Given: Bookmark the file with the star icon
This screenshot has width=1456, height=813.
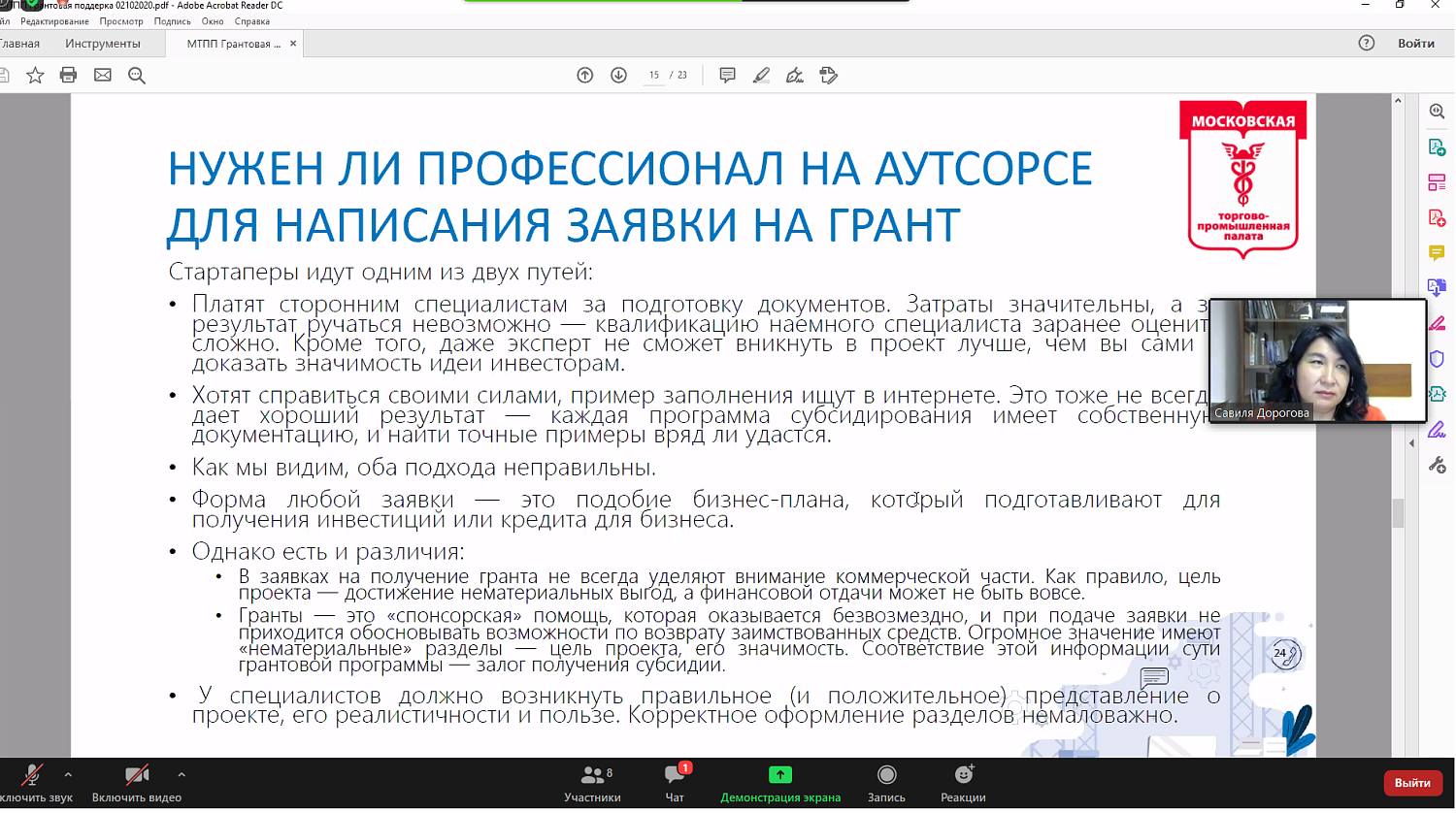Looking at the screenshot, I should [35, 75].
